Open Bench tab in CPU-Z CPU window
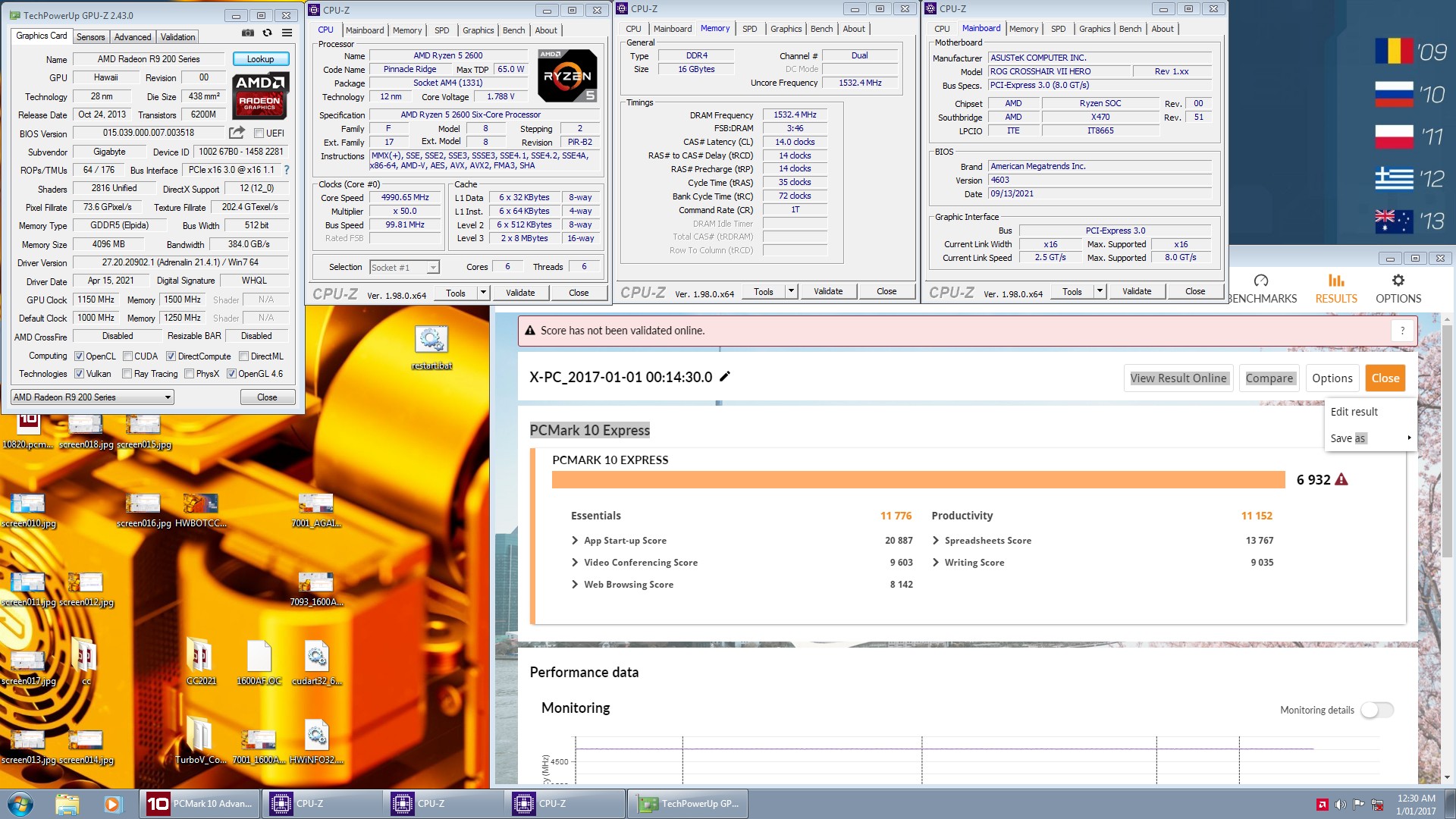Screen dimensions: 1456x819 (513, 30)
